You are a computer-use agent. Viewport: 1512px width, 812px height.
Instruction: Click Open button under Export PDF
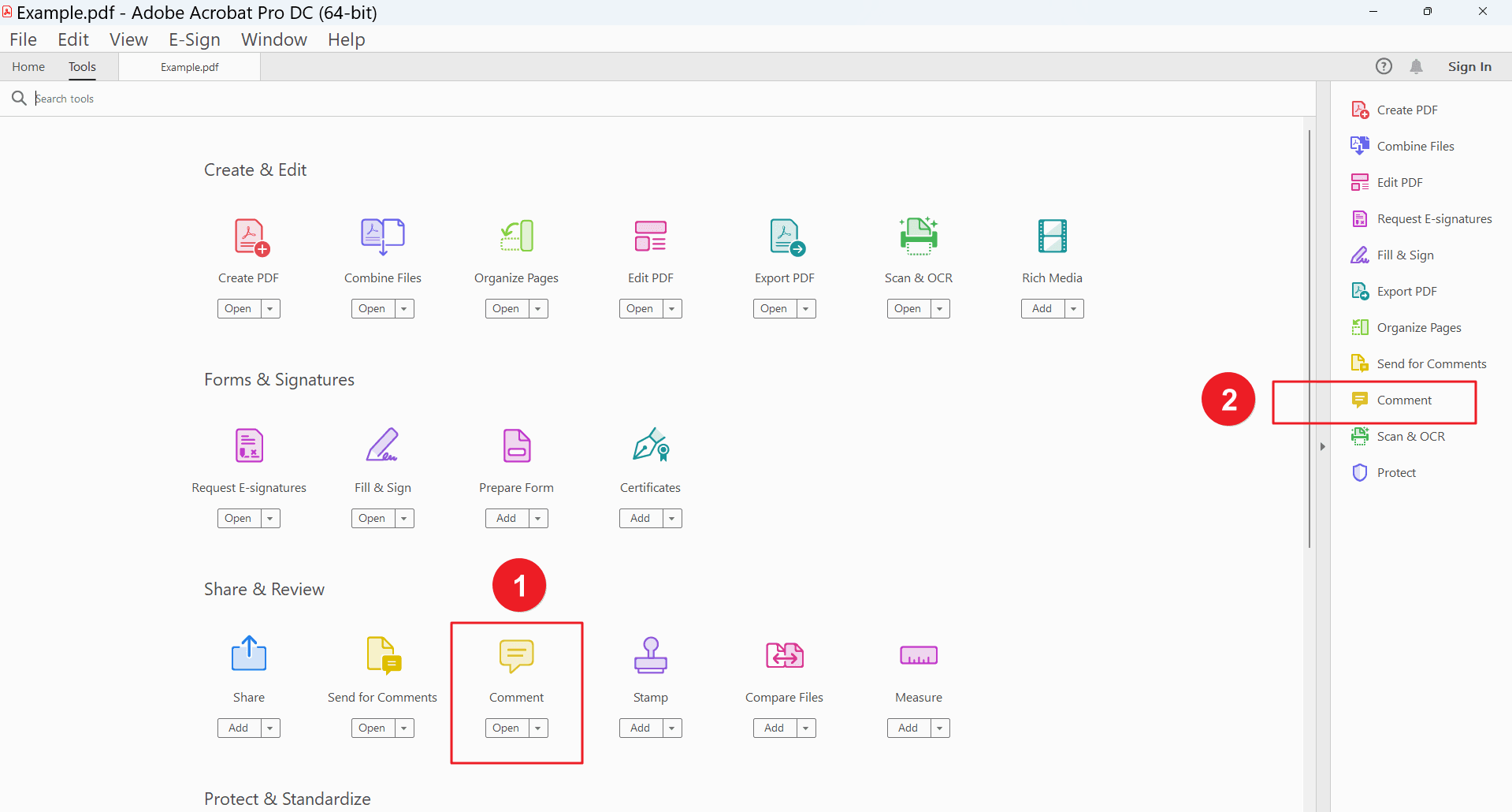pyautogui.click(x=775, y=308)
